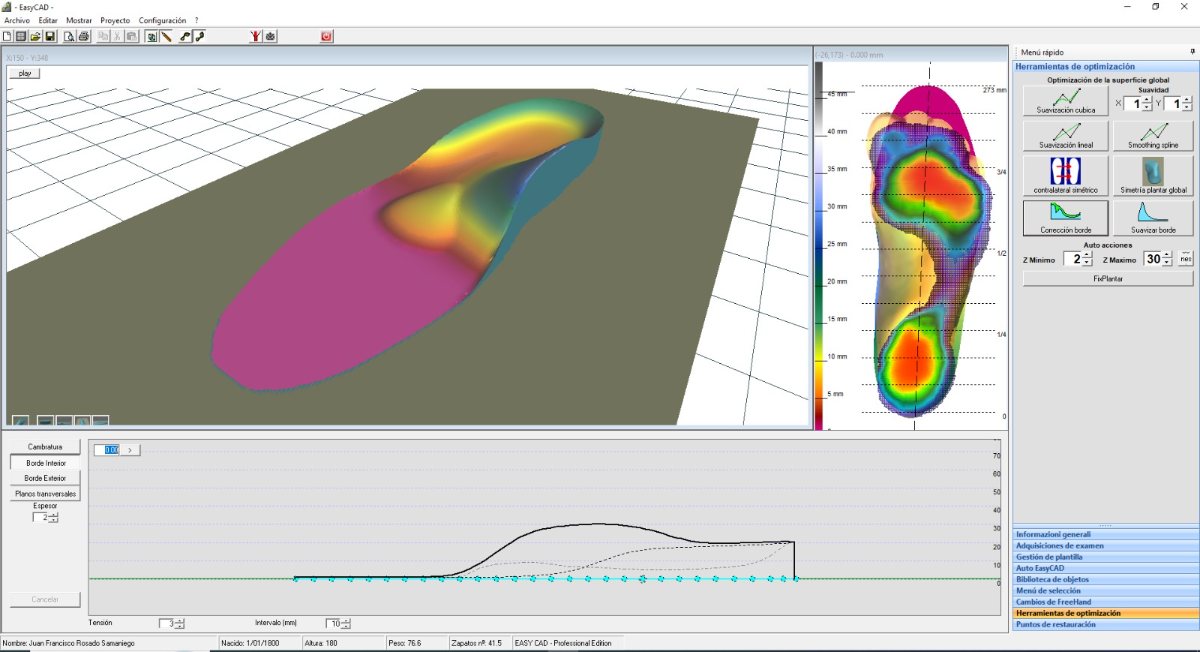Click the printer icon in toolbar

click(84, 36)
